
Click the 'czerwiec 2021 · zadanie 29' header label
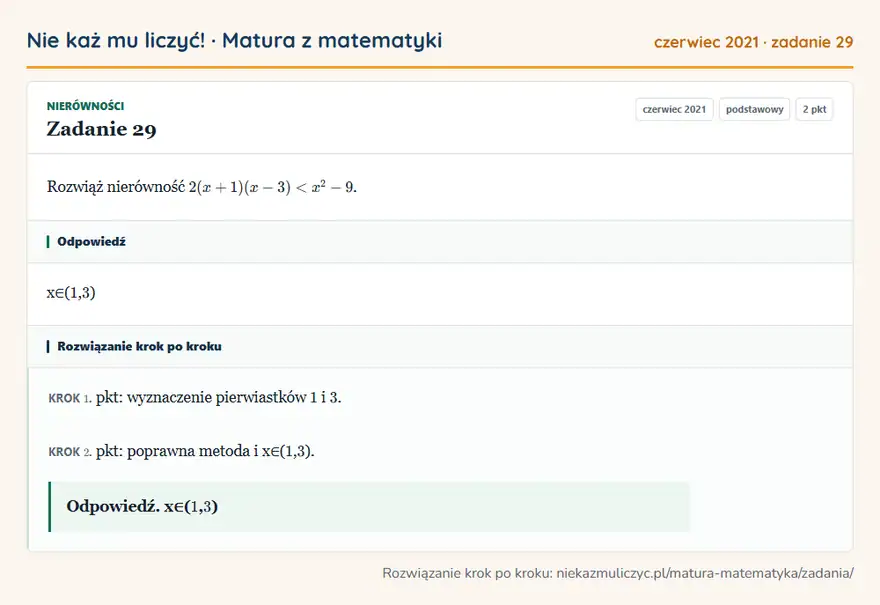click(x=753, y=42)
